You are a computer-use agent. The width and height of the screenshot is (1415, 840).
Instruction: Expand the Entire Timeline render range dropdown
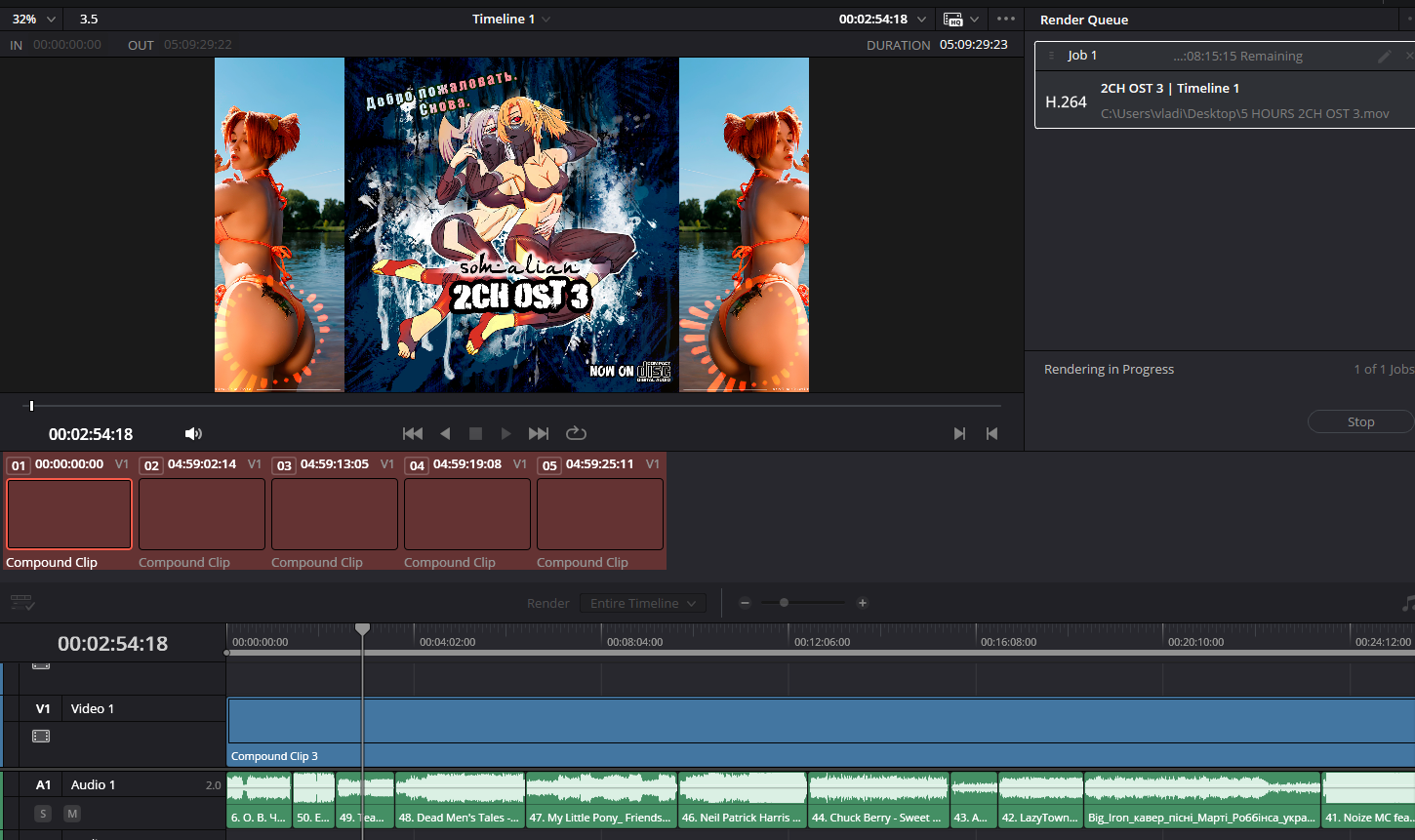click(642, 603)
